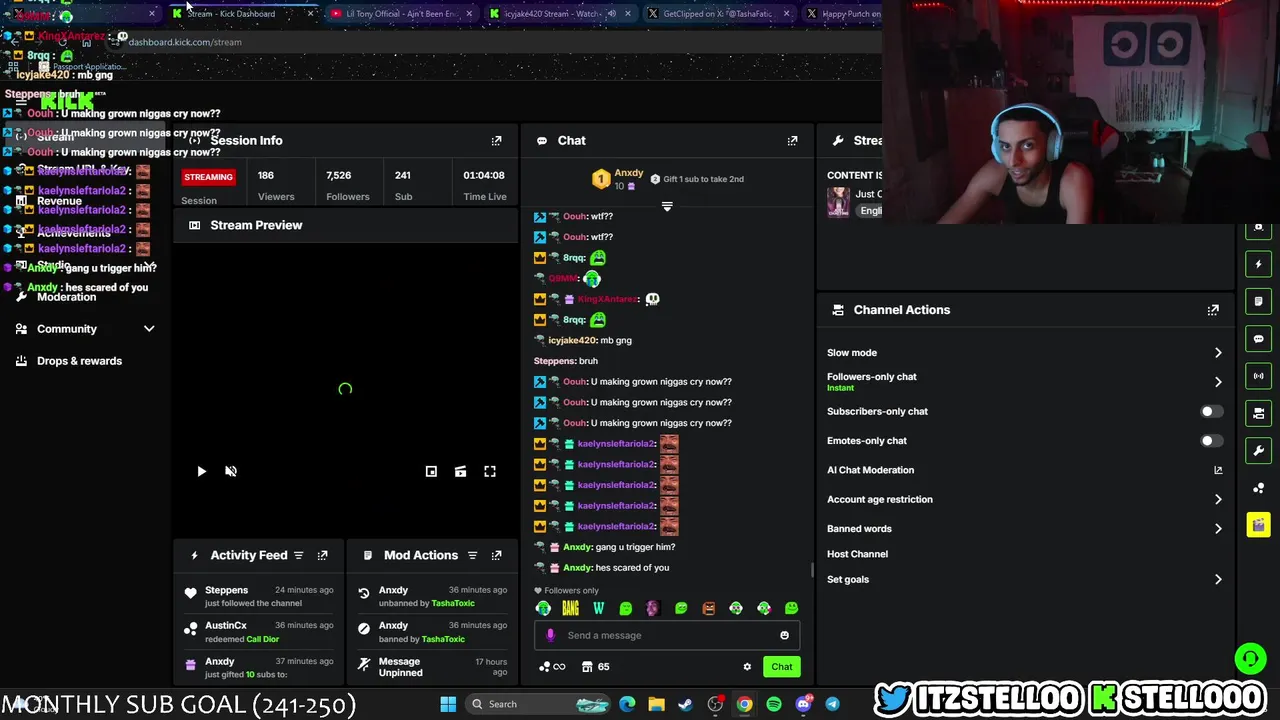
Task: Pop out the Session Info panel
Action: [x=496, y=141]
